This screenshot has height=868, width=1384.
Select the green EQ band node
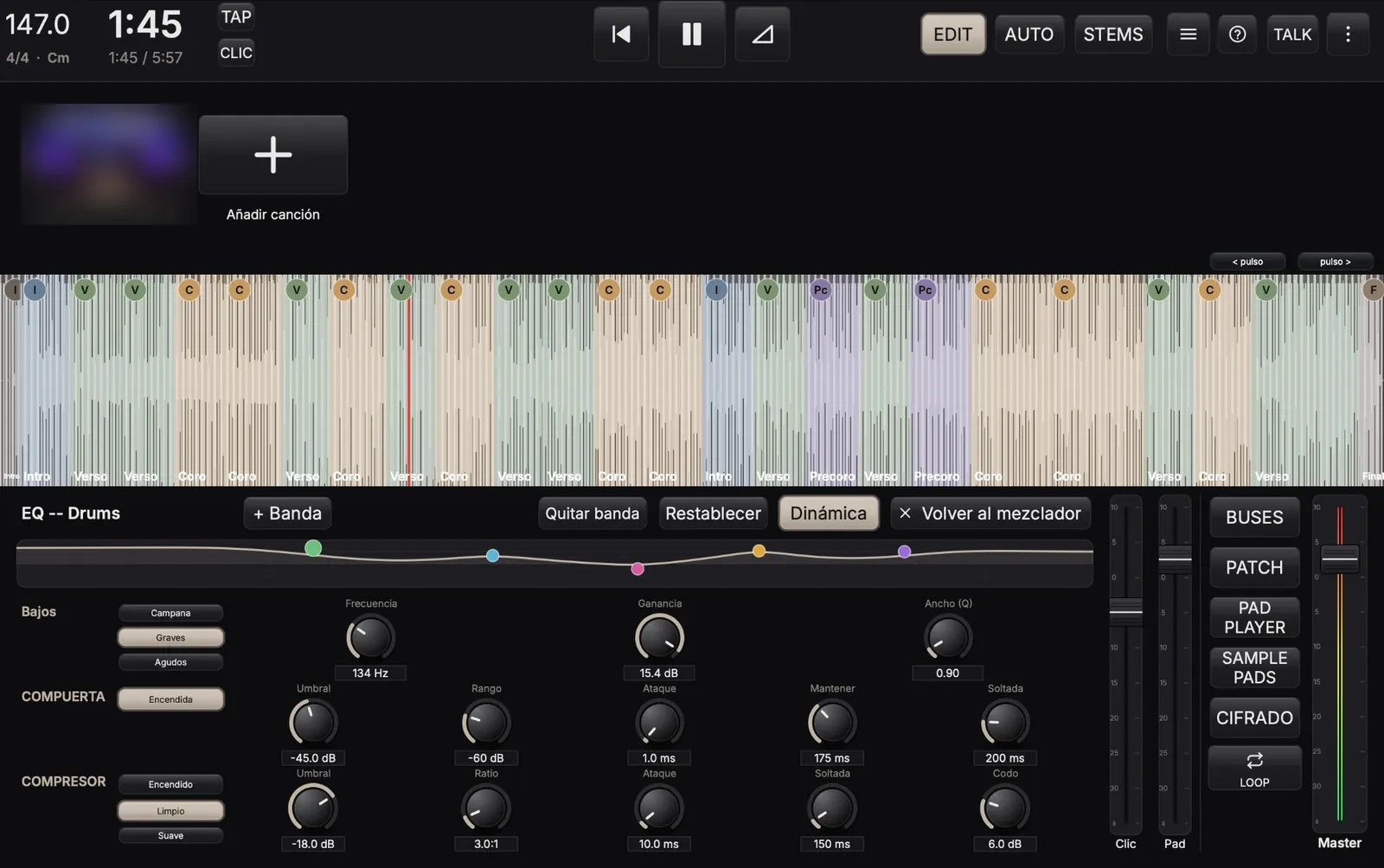coord(313,547)
